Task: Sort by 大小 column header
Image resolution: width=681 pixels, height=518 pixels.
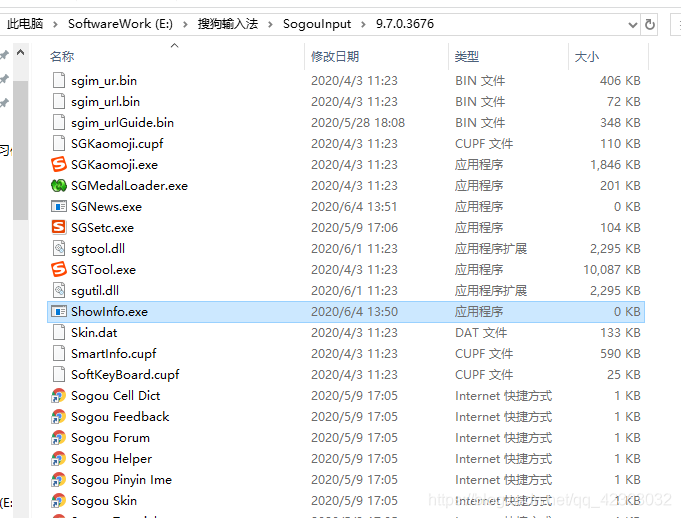Action: 587,56
